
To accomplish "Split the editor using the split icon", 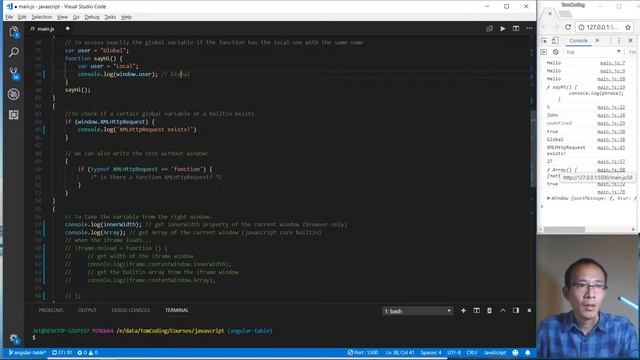I will (x=516, y=29).
